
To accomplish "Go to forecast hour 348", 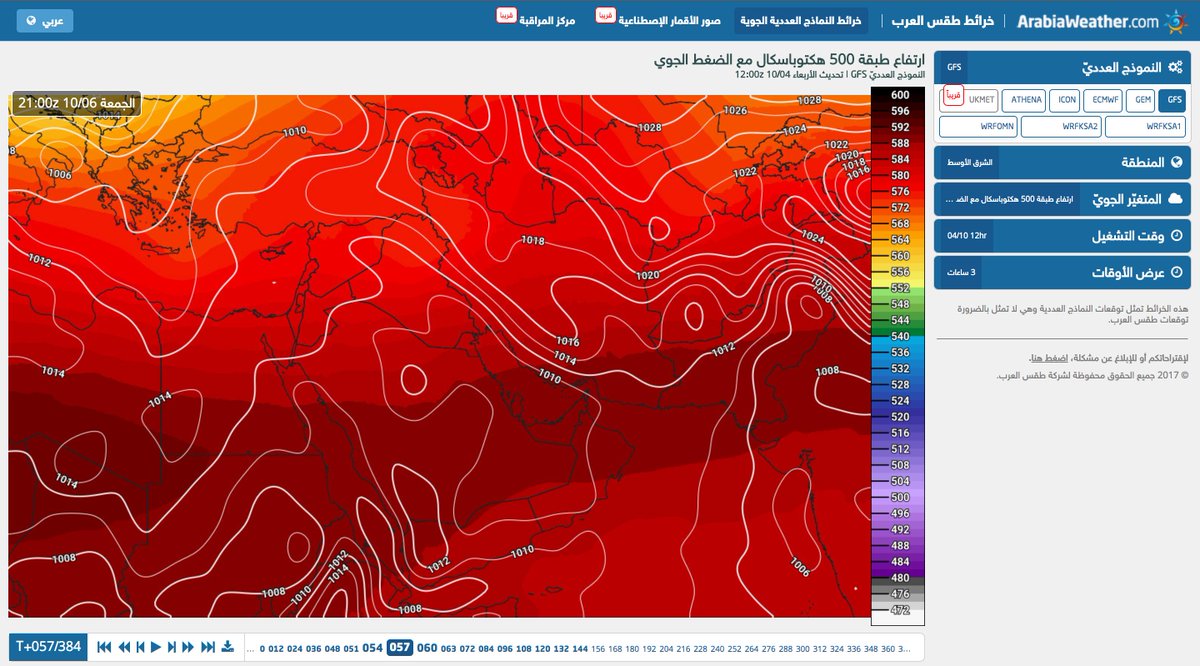I will pos(873,648).
